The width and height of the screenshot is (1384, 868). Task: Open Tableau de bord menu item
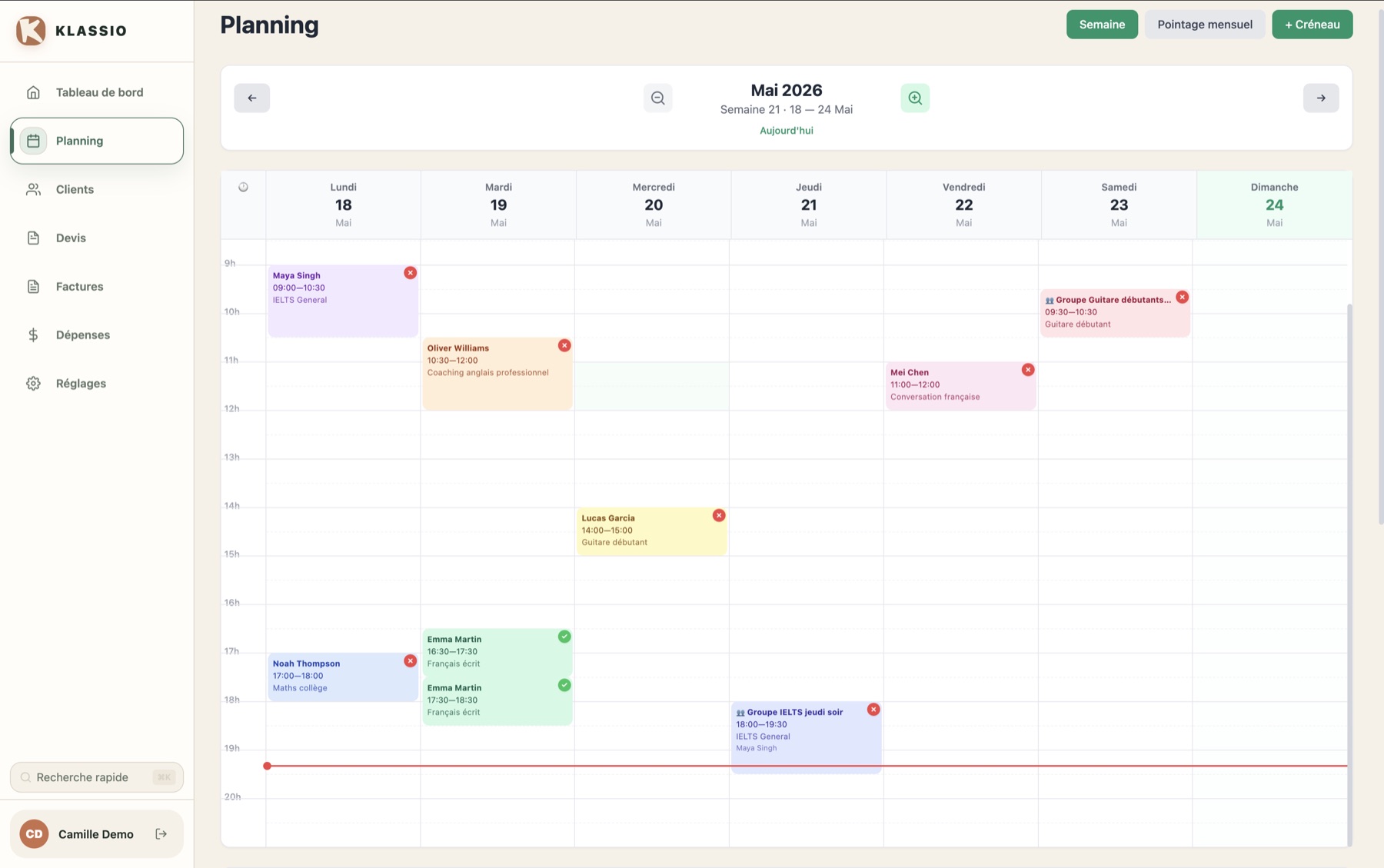97,92
